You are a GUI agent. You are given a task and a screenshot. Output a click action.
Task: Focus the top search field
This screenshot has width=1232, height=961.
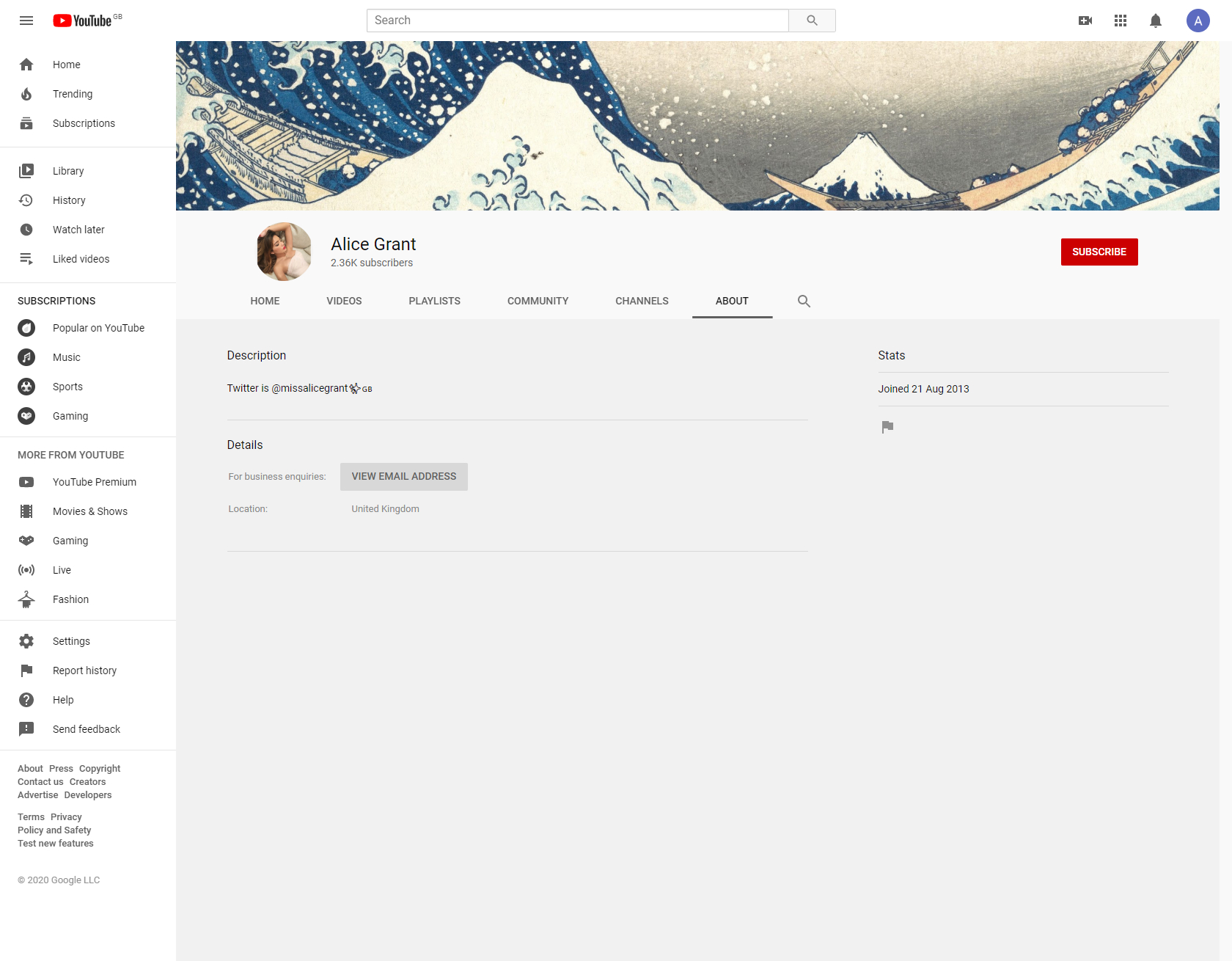point(577,21)
